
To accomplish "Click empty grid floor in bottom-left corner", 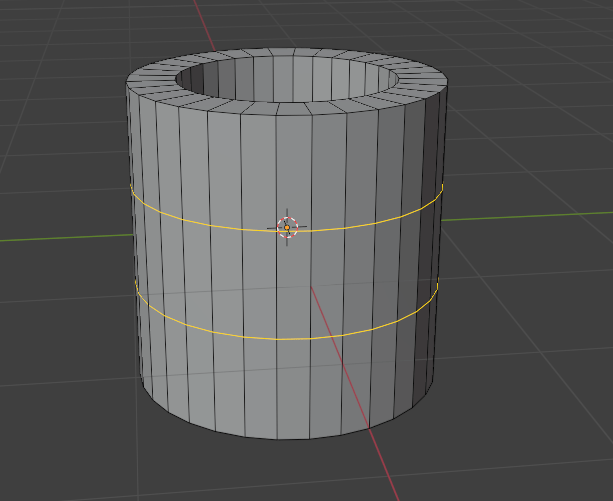I will pos(50,450).
